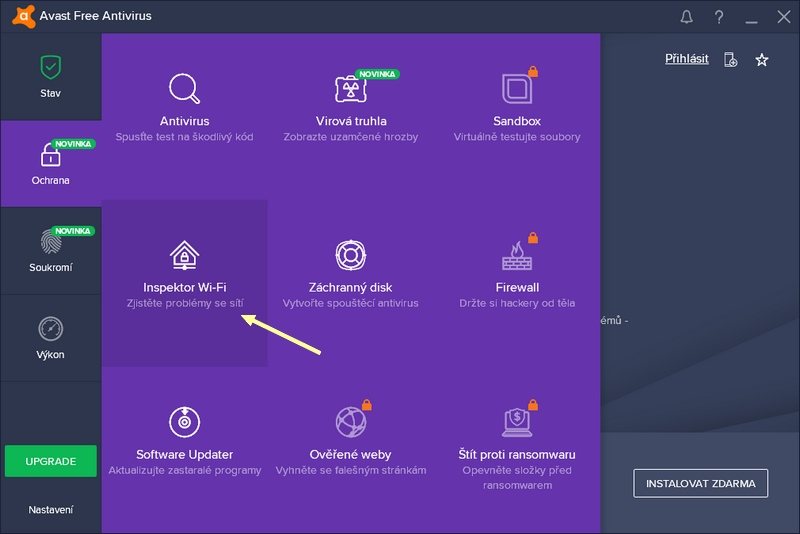Click the 'Antivirus' tile title
The image size is (800, 534).
184,121
